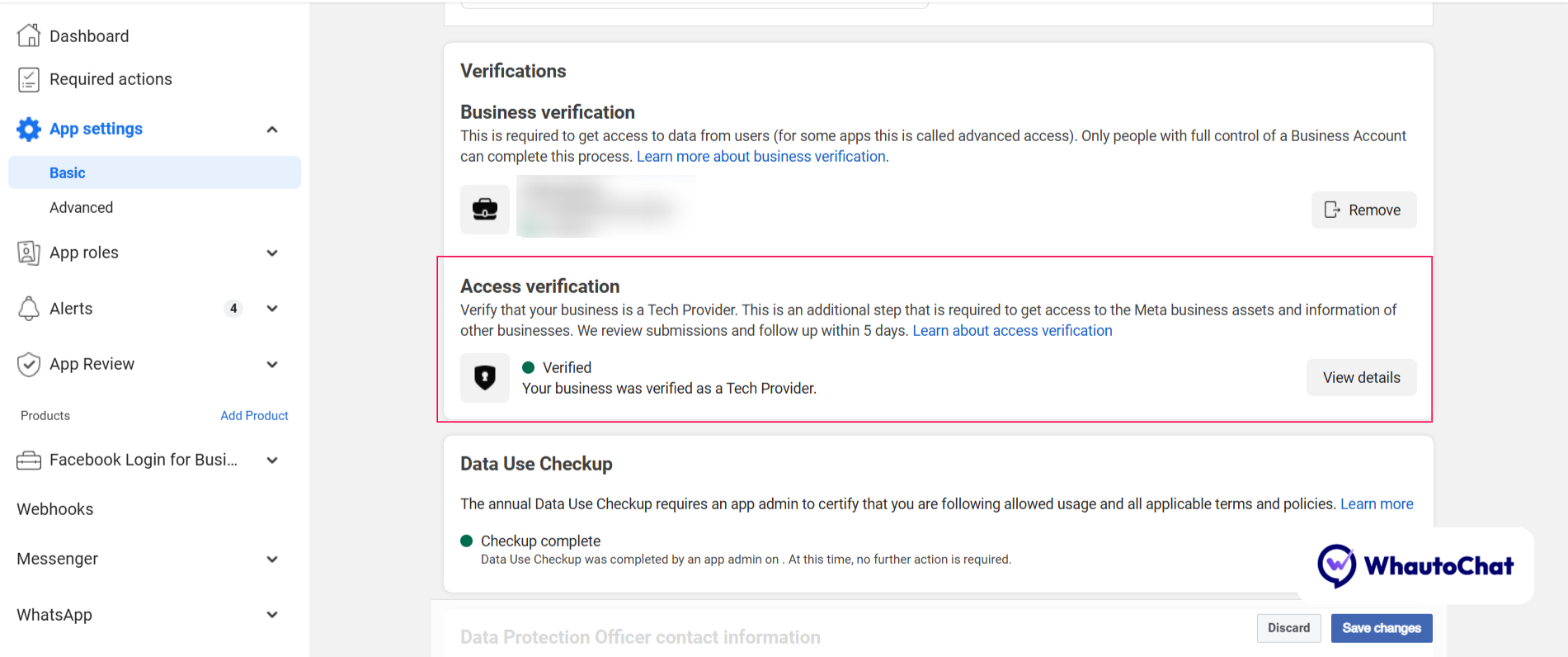Collapse the App settings section
Image resolution: width=1568 pixels, height=657 pixels.
tap(272, 129)
